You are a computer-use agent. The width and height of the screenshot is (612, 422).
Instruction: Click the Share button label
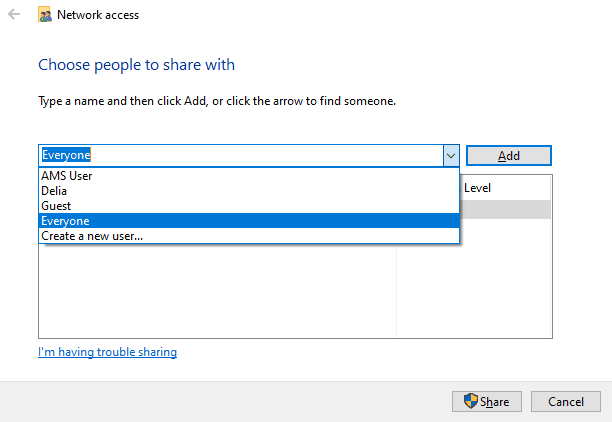[494, 402]
